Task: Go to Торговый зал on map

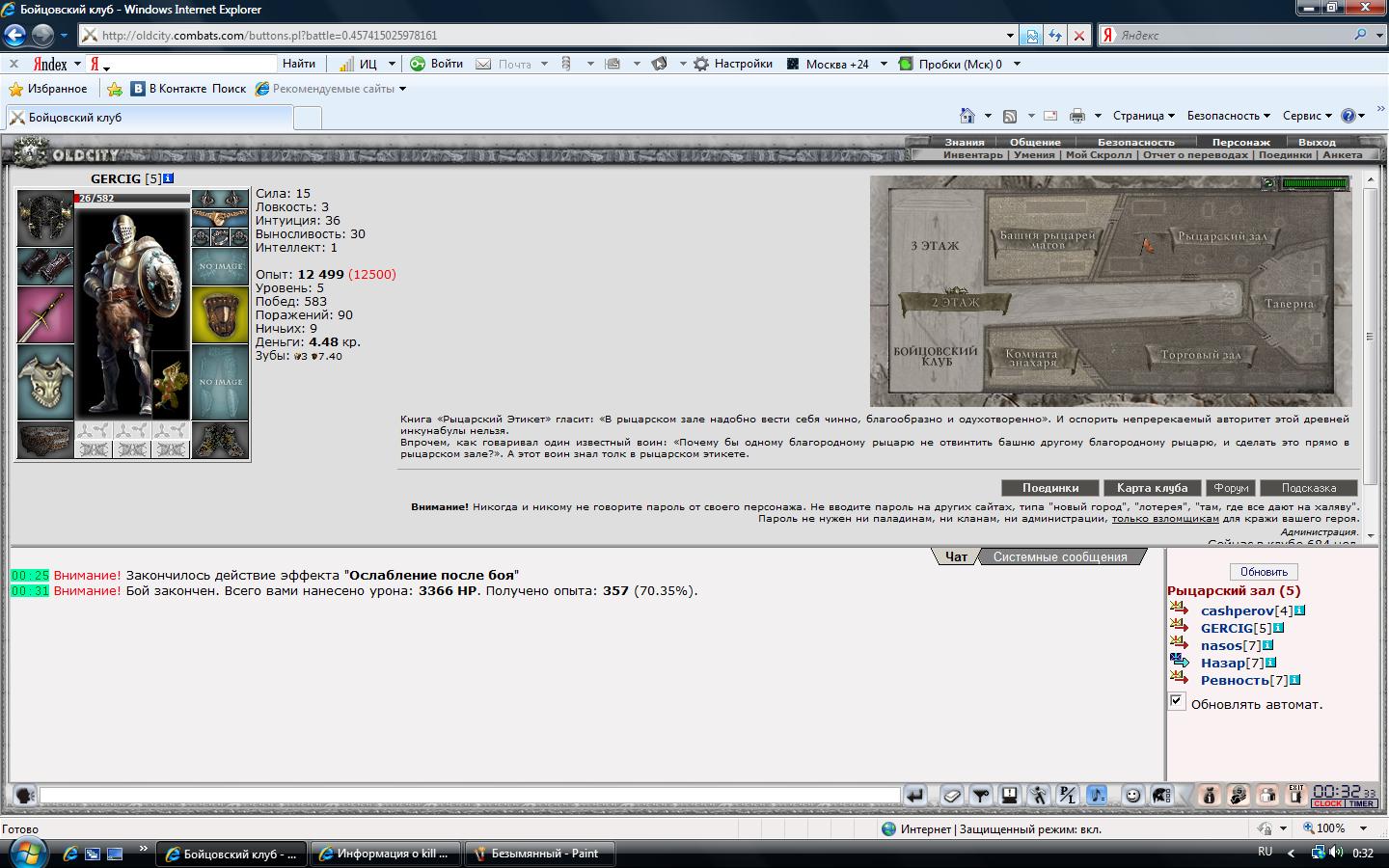Action: 1200,355
